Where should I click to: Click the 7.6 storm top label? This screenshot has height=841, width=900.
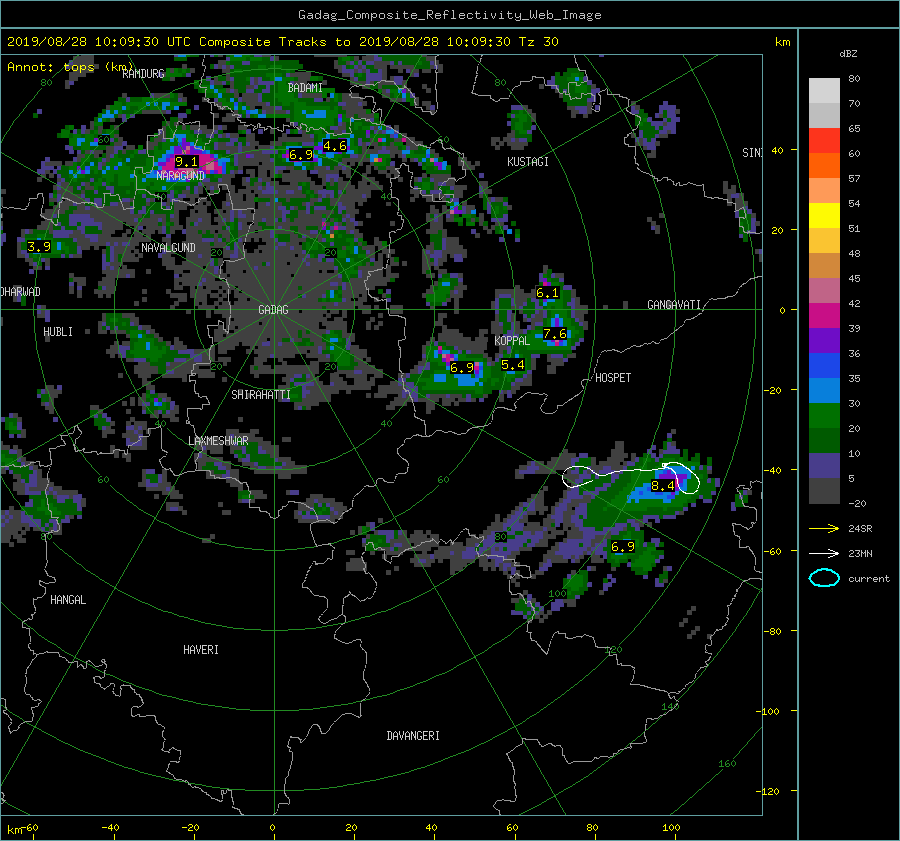[555, 334]
